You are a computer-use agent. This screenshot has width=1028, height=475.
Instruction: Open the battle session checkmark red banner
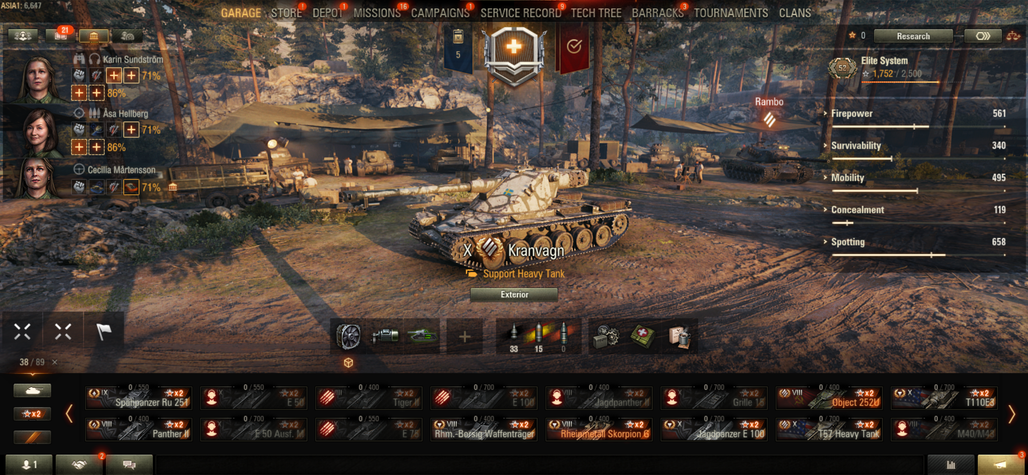tap(573, 47)
